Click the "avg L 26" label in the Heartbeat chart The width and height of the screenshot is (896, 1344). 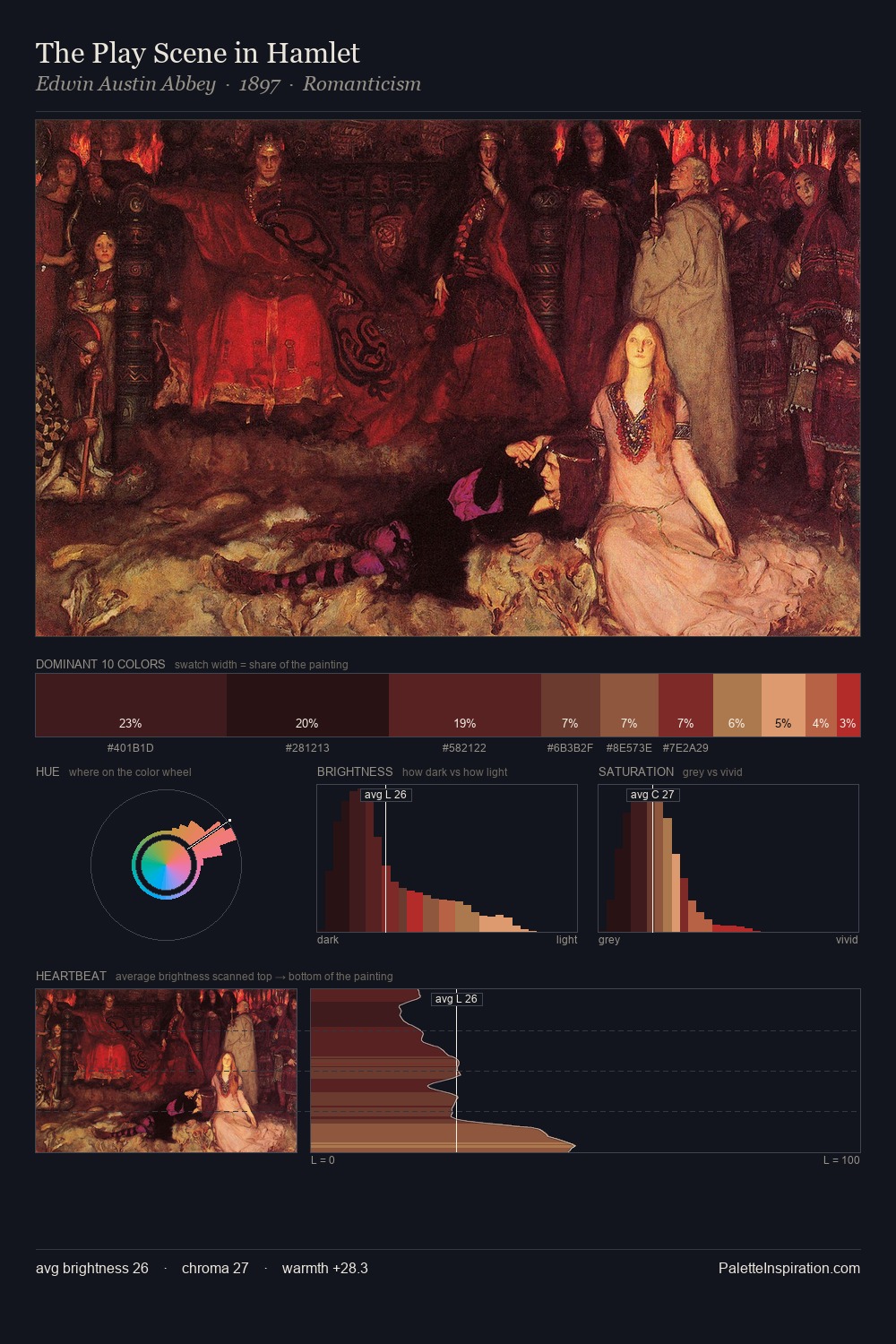456,999
